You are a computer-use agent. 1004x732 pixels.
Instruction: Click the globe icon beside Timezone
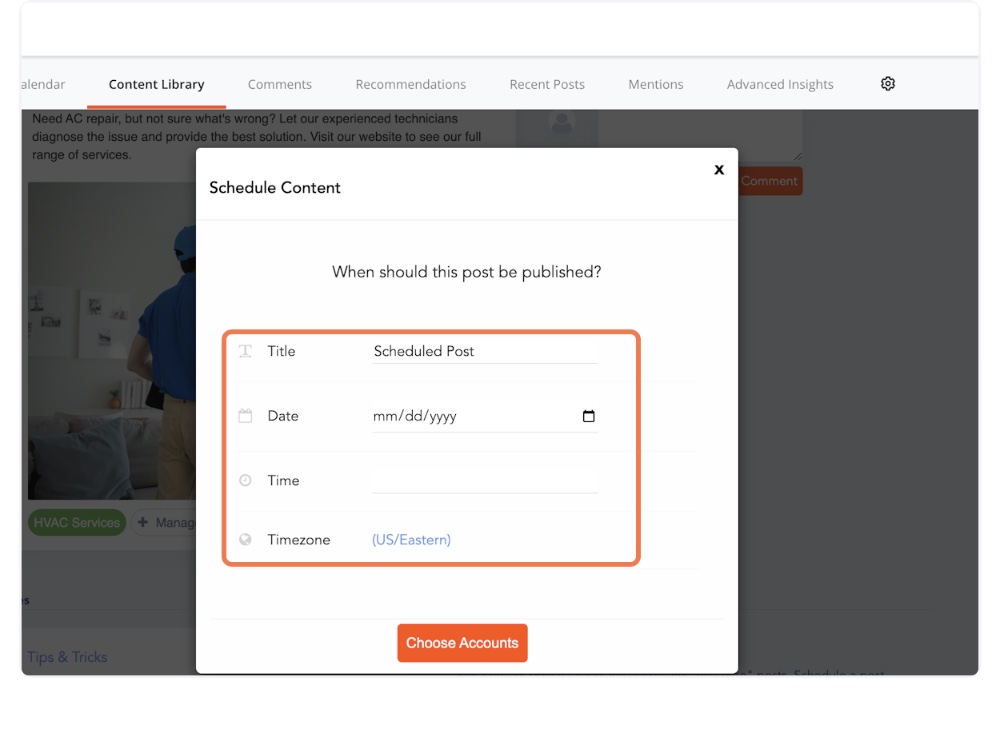pyautogui.click(x=245, y=540)
